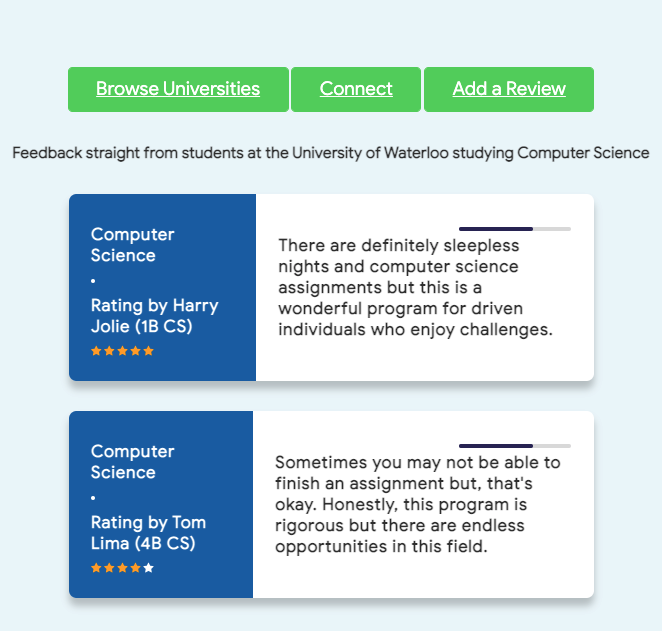Select third star in Harry Jolie's rating
Screen dimensions: 662x631
point(122,351)
